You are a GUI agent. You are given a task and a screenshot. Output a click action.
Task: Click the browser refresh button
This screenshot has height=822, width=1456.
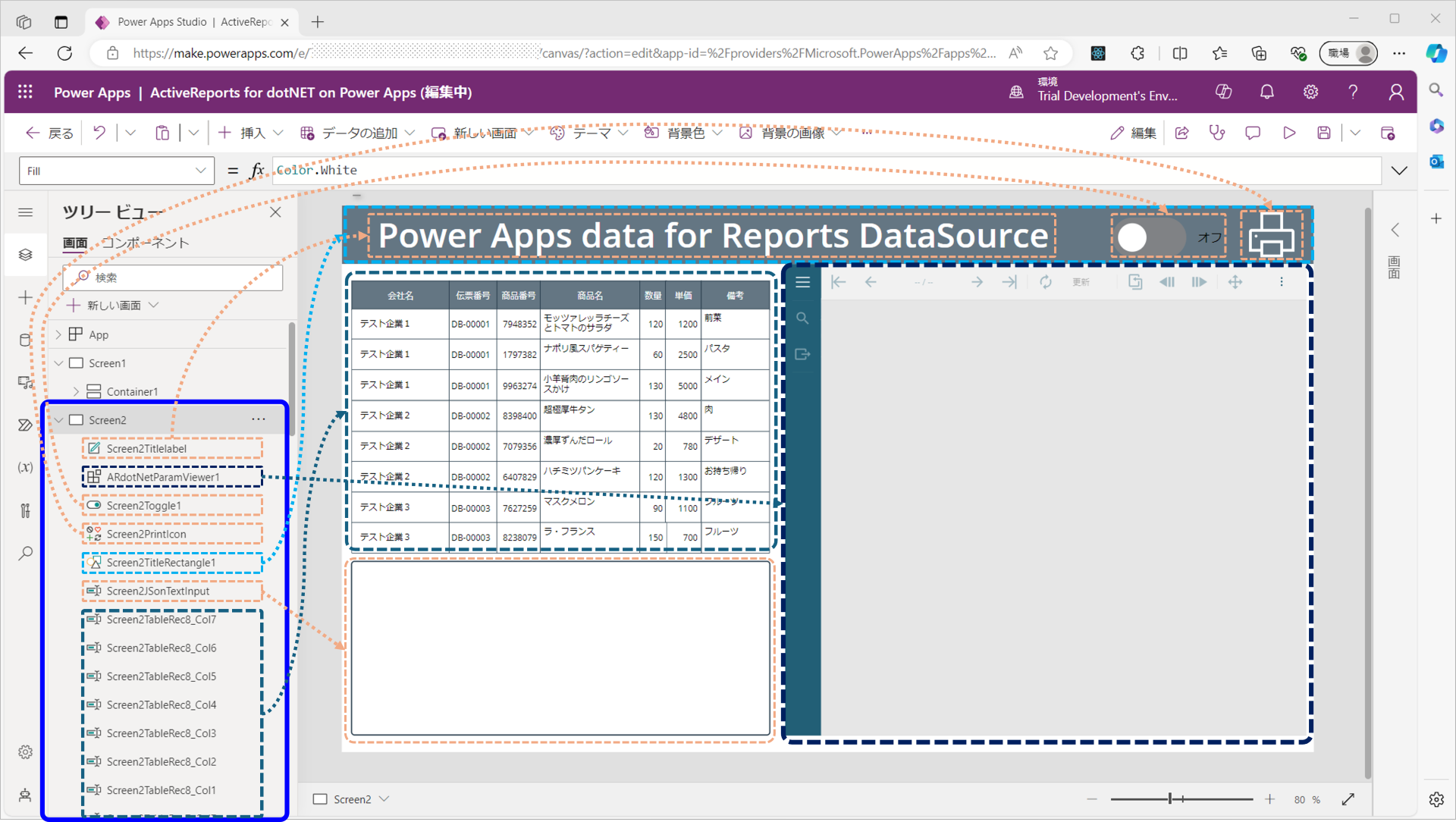64,53
